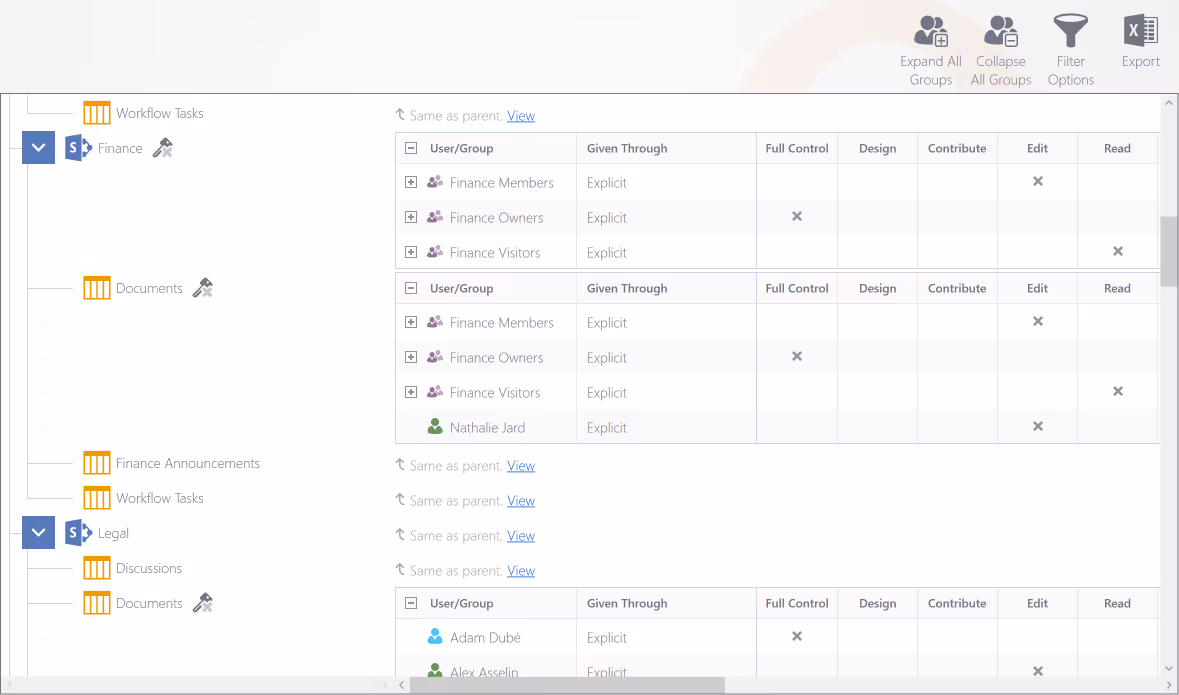Click the horizontal scrollbar thumb at bottom
Screen dimensions: 1179x695
pyautogui.click(x=567, y=685)
